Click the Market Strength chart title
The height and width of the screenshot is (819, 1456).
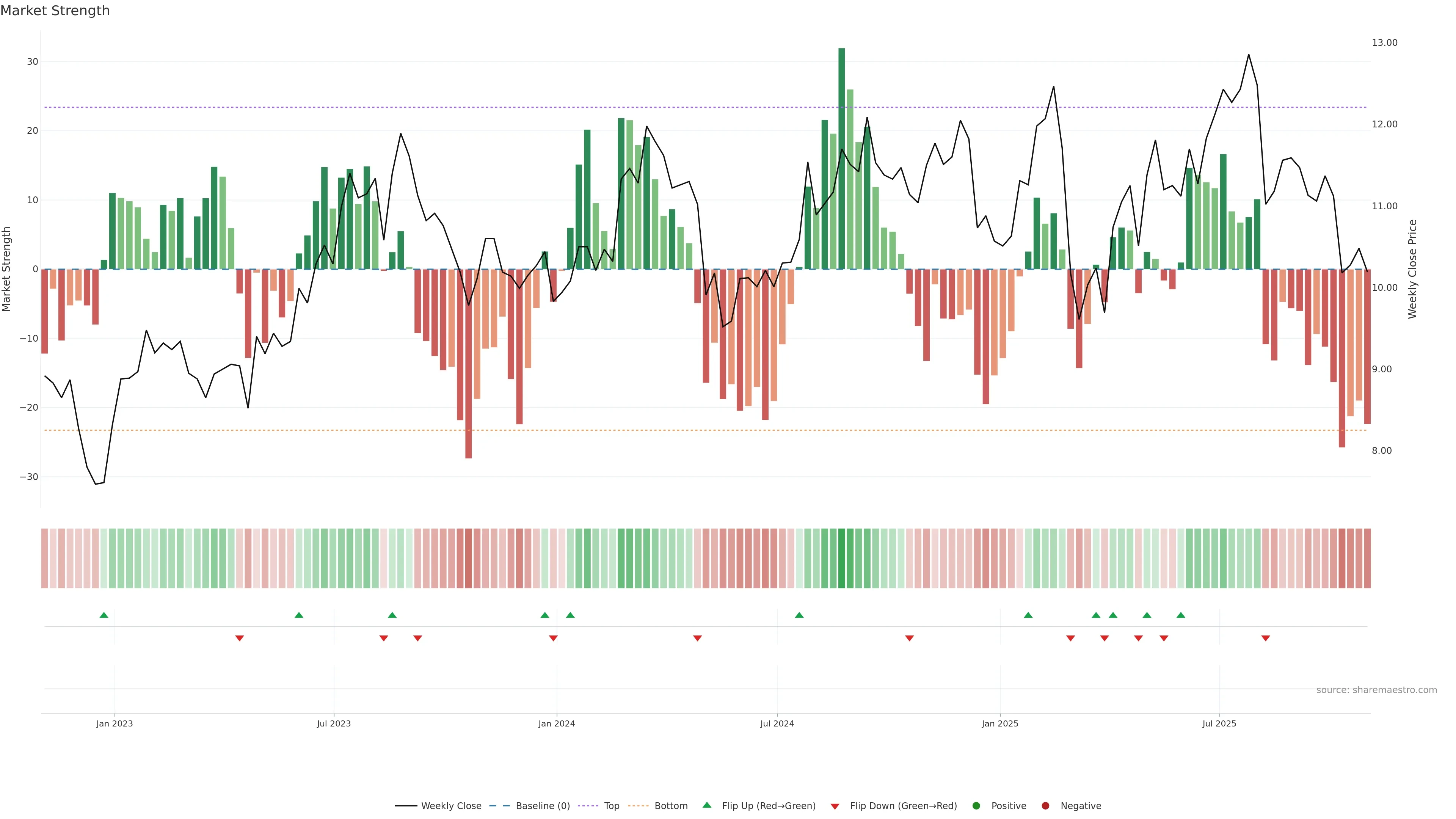(55, 11)
